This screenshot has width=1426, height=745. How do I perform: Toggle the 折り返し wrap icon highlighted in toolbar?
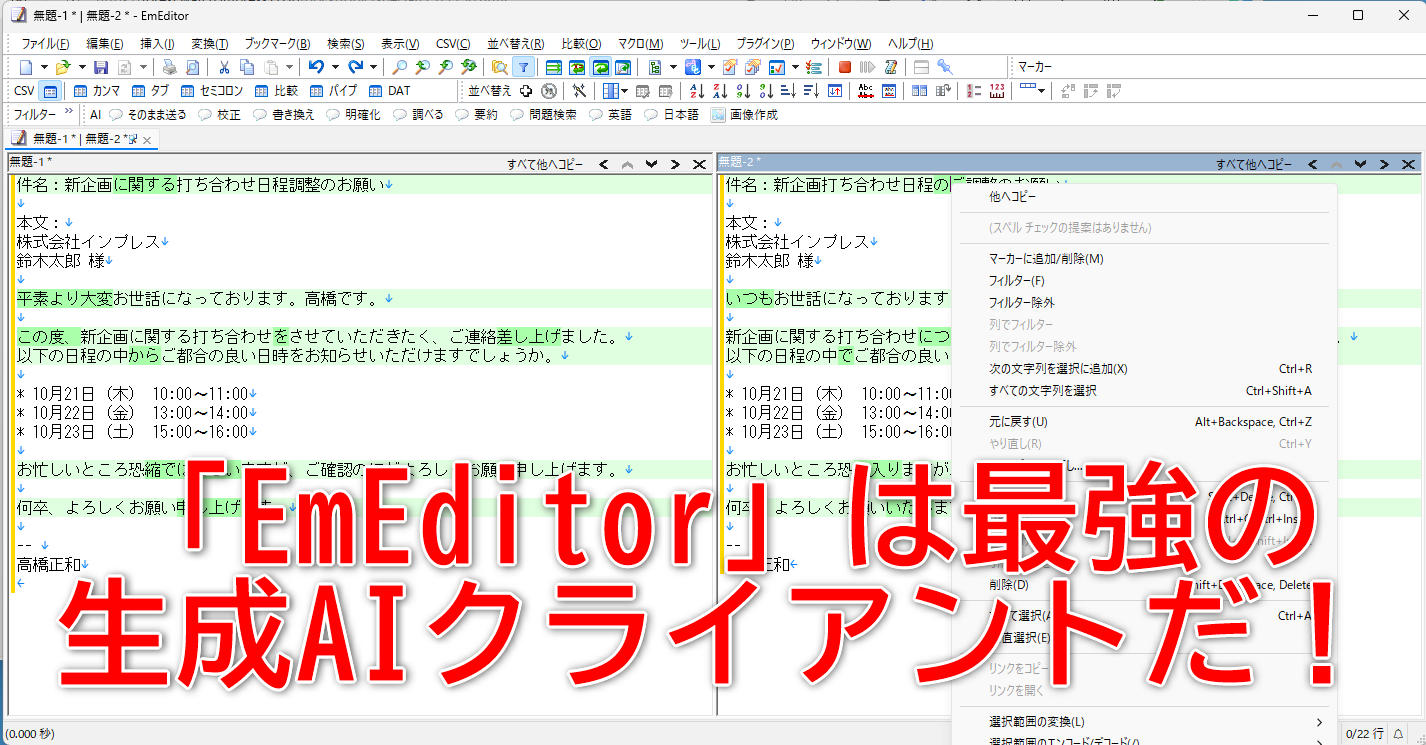point(602,67)
